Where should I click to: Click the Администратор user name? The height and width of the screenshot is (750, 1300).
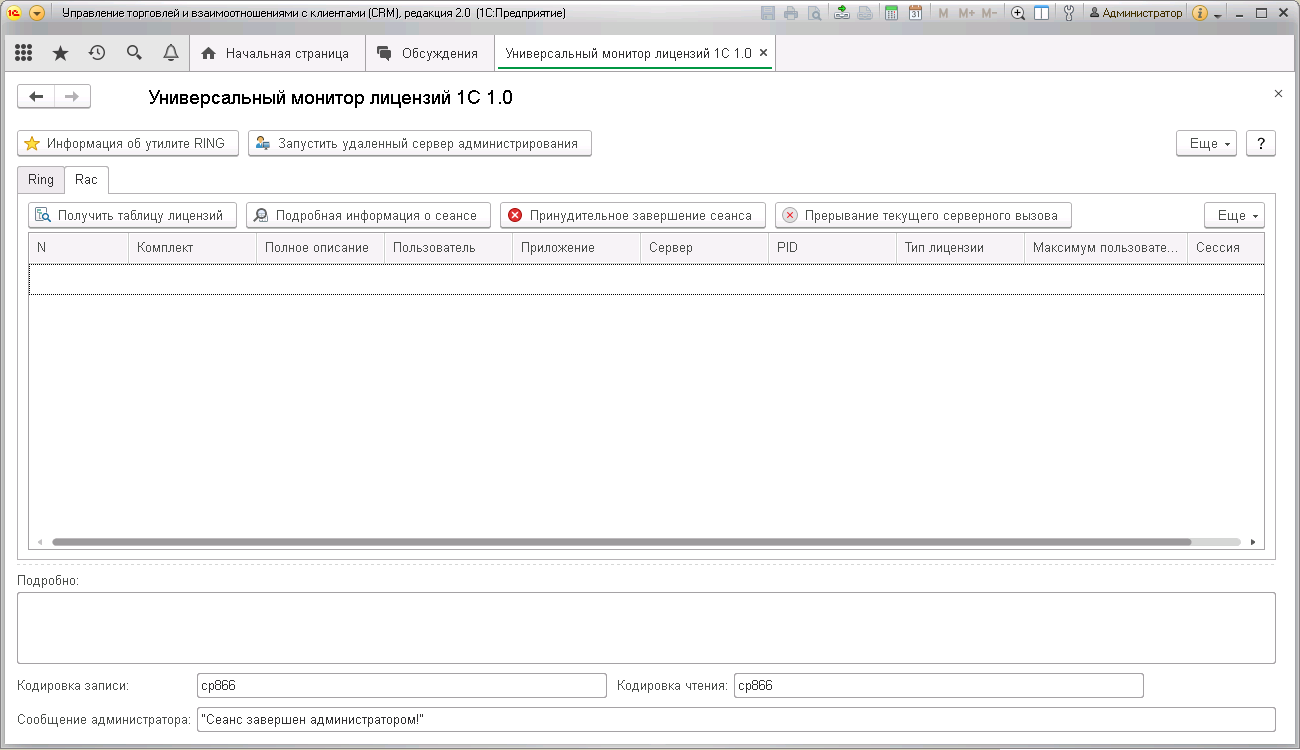click(1136, 13)
